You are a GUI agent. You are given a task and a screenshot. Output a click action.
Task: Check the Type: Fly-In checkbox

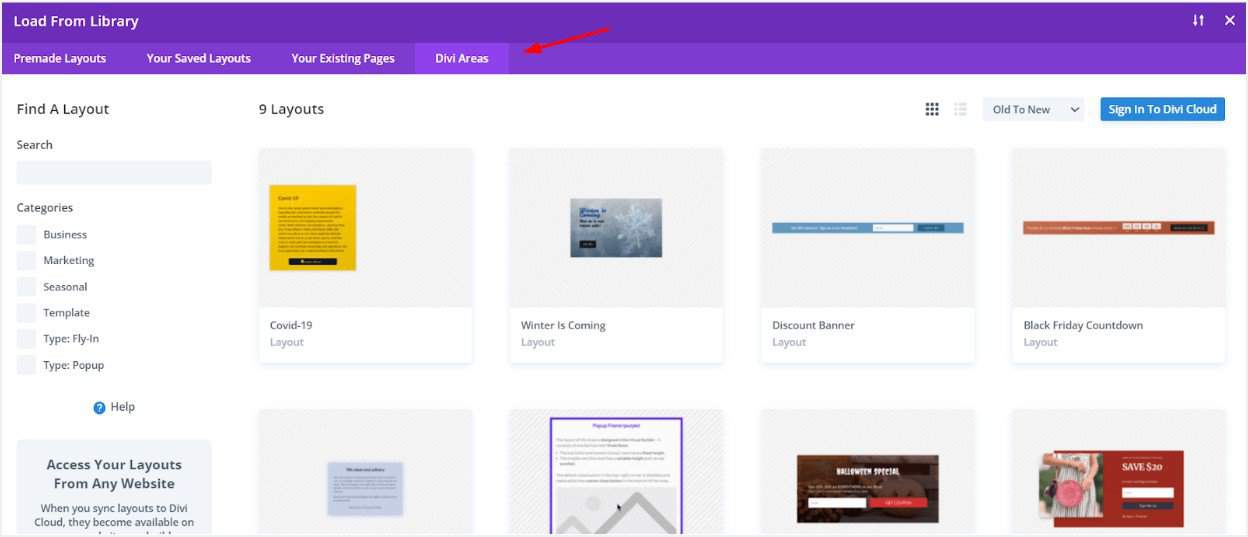(x=26, y=339)
